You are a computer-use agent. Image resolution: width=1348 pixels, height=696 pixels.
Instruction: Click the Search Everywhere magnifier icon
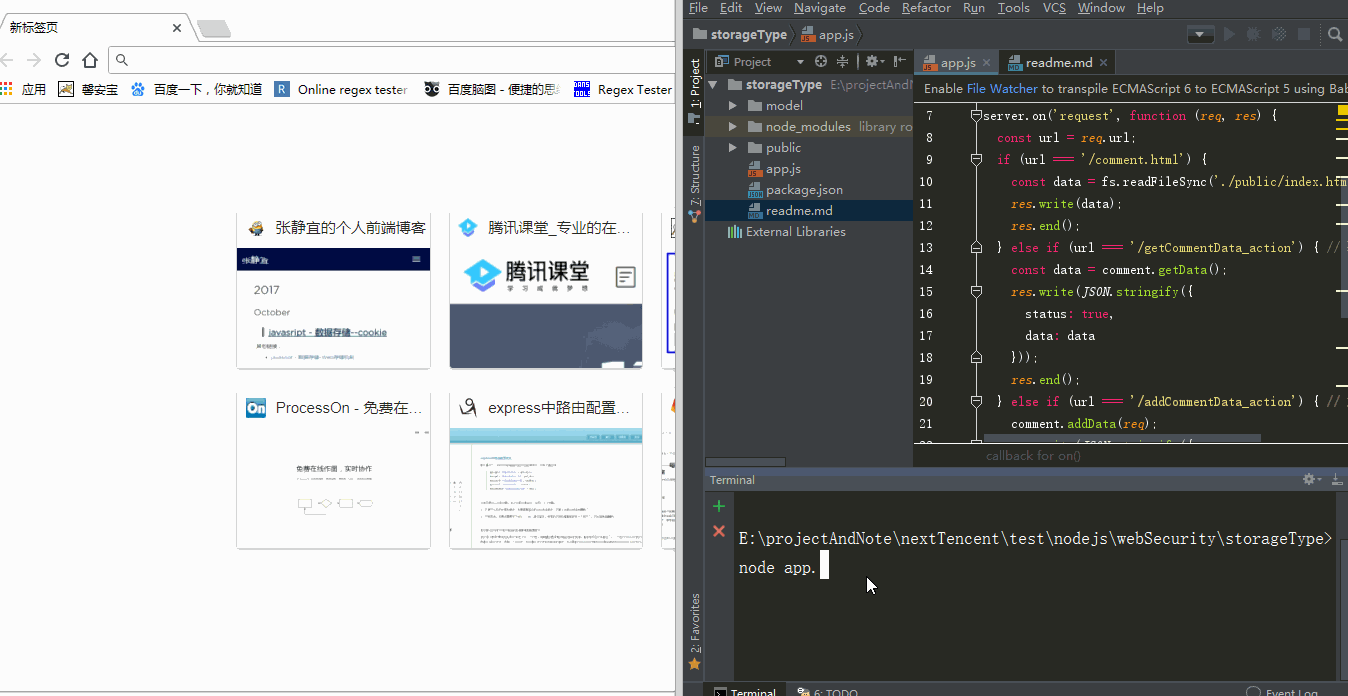click(1334, 35)
